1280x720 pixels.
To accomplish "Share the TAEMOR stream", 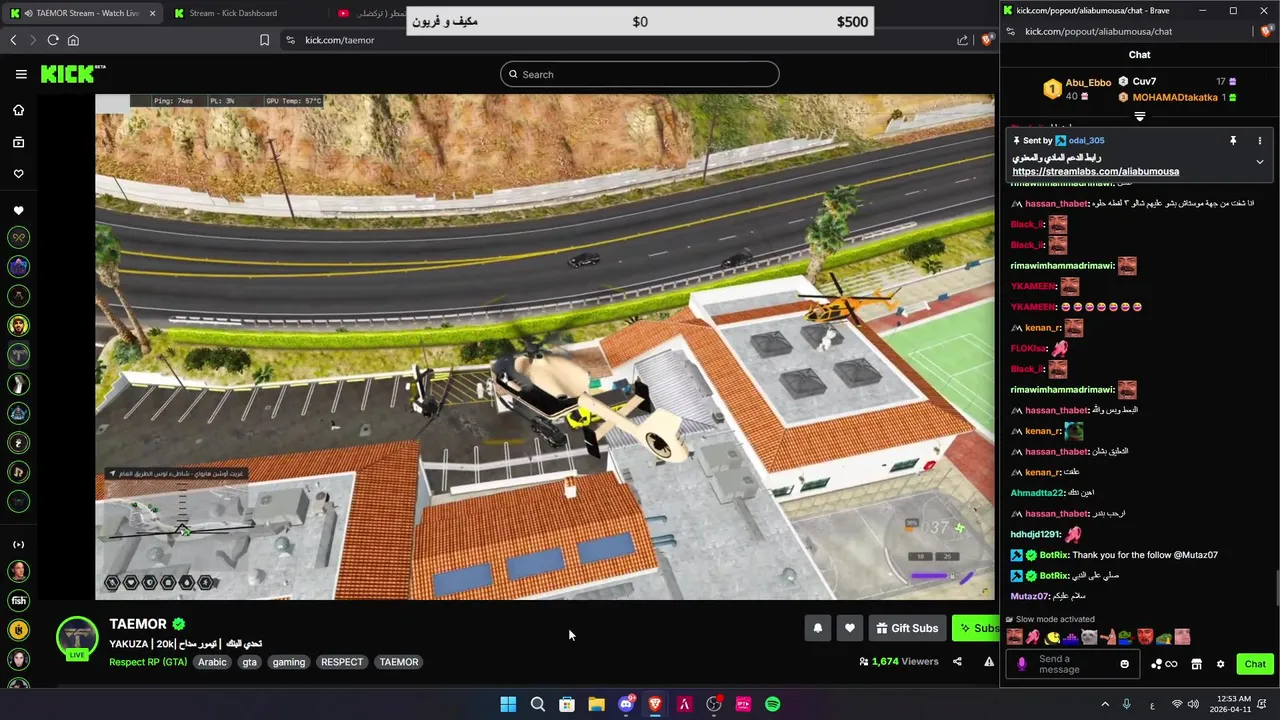I will pos(957,661).
